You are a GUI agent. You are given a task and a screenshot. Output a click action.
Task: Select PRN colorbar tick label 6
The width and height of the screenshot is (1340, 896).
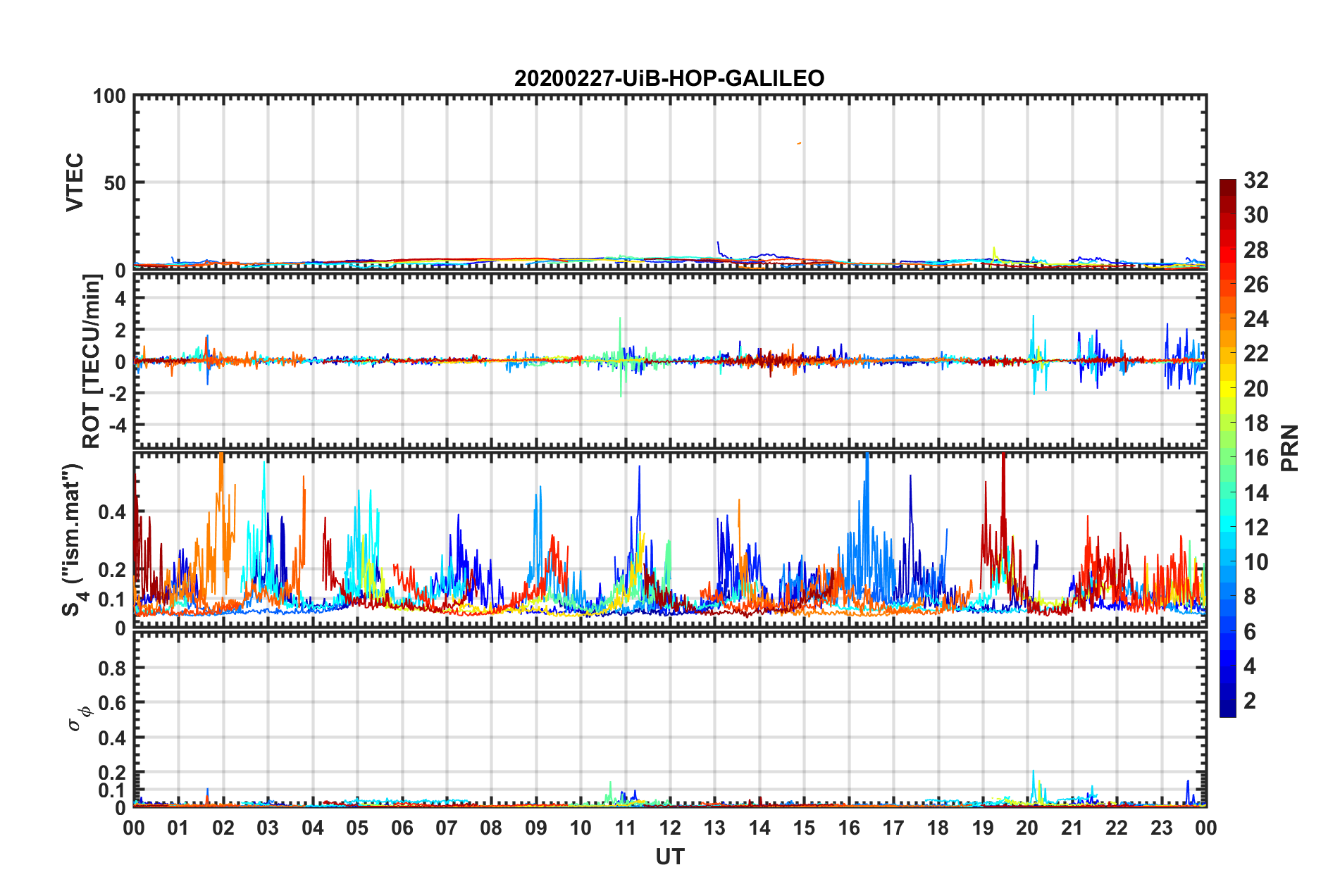pyautogui.click(x=1251, y=632)
